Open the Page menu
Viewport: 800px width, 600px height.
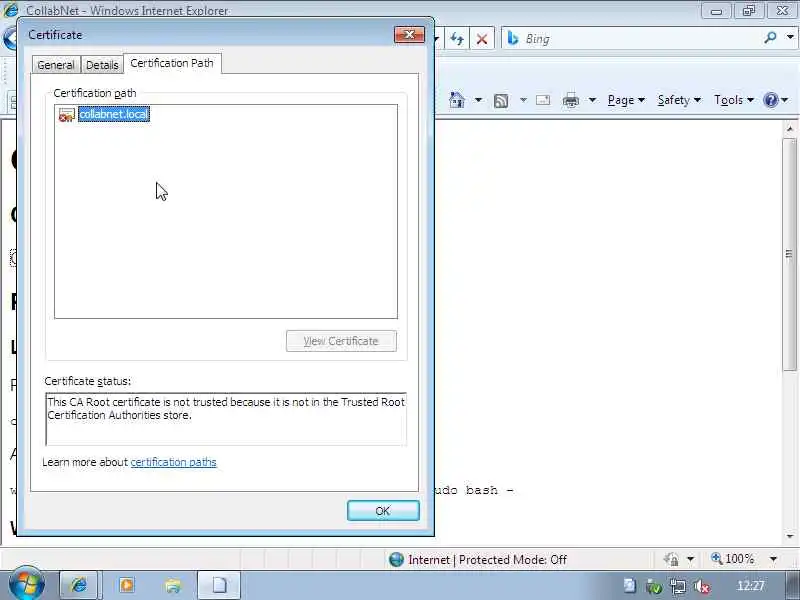pyautogui.click(x=626, y=100)
